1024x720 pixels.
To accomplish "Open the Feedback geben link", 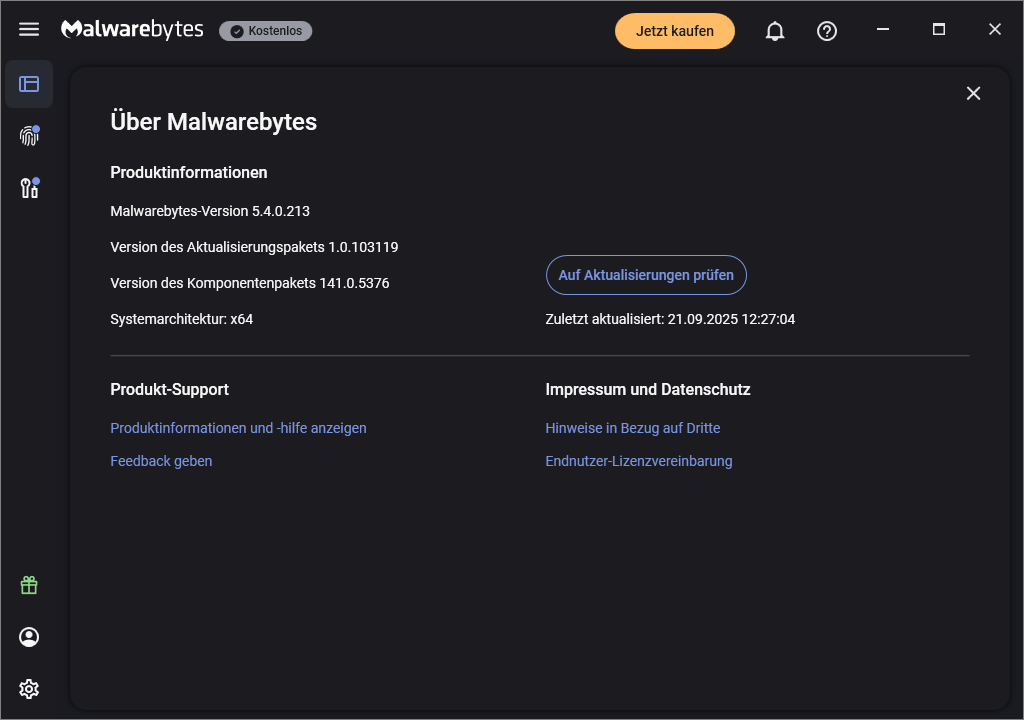I will tap(161, 461).
